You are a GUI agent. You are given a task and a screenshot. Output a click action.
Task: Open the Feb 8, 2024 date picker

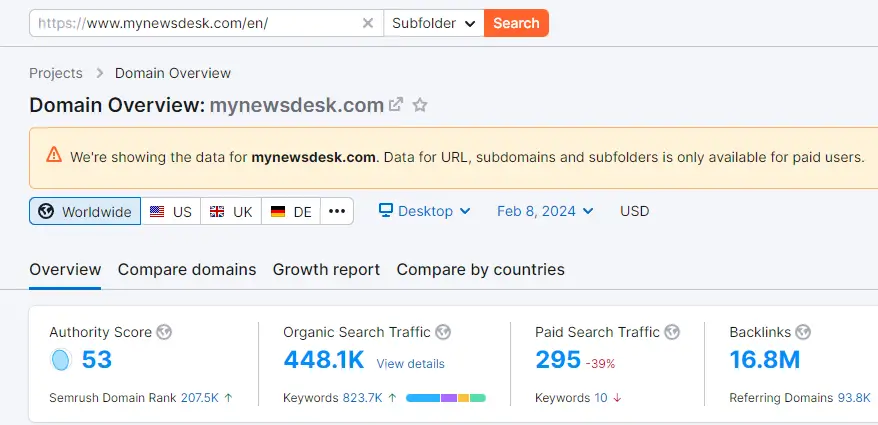[x=545, y=211]
